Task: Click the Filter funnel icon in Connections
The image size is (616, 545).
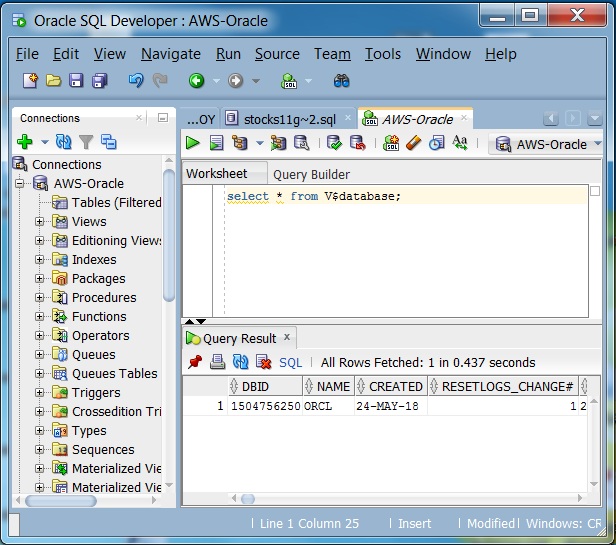Action: point(86,142)
